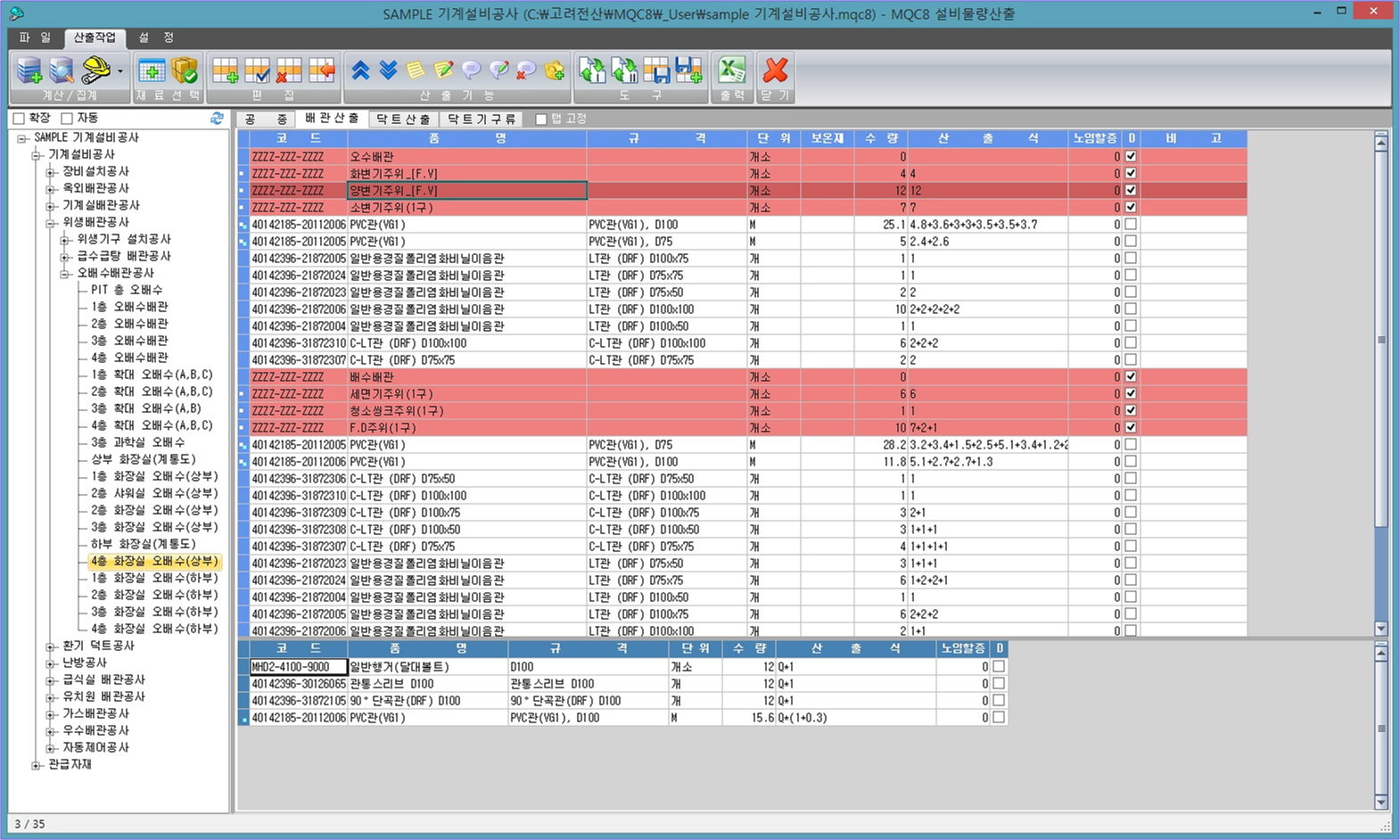The image size is (1400, 840).
Task: Expand the 환기 덕트공사 tree node
Action: tap(51, 646)
